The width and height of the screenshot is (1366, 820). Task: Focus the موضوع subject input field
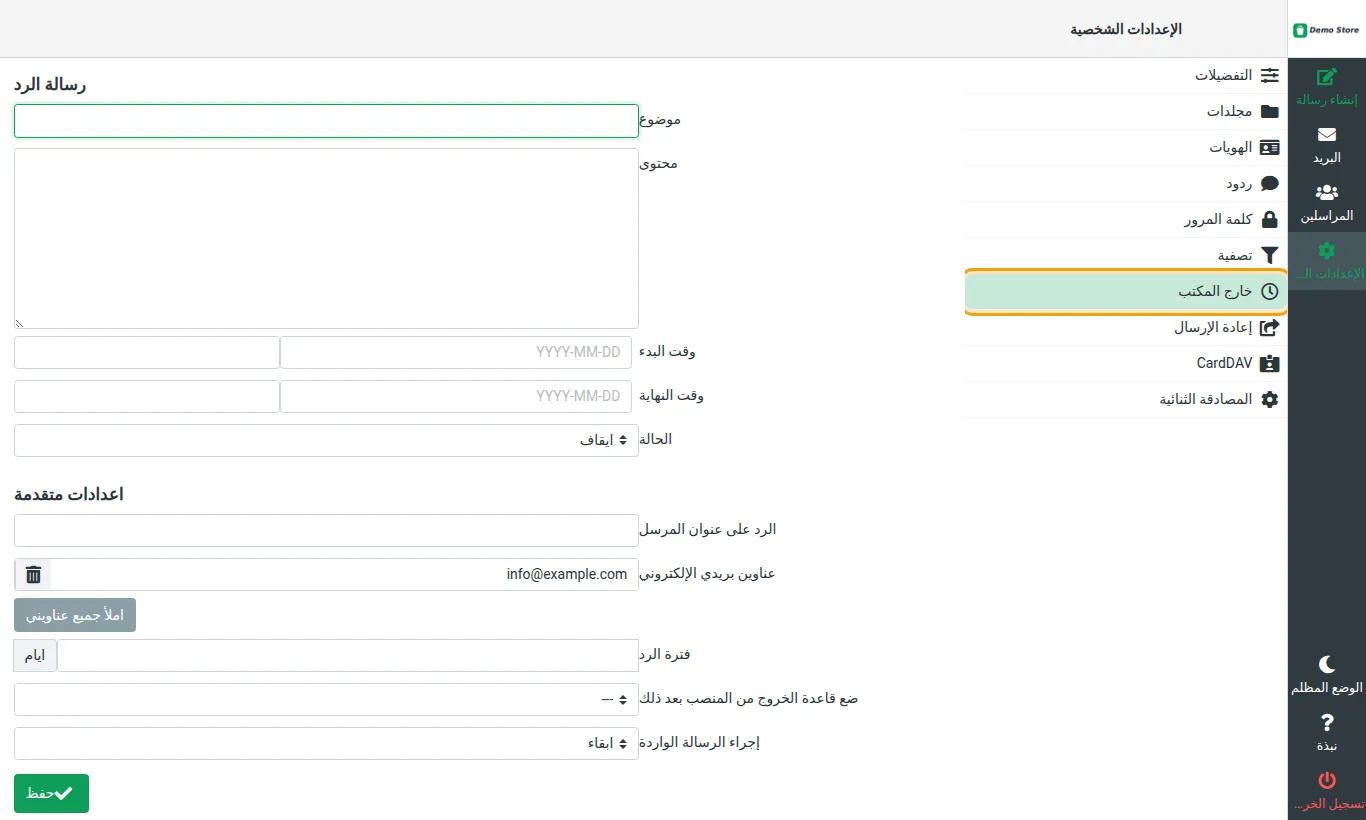(x=326, y=121)
